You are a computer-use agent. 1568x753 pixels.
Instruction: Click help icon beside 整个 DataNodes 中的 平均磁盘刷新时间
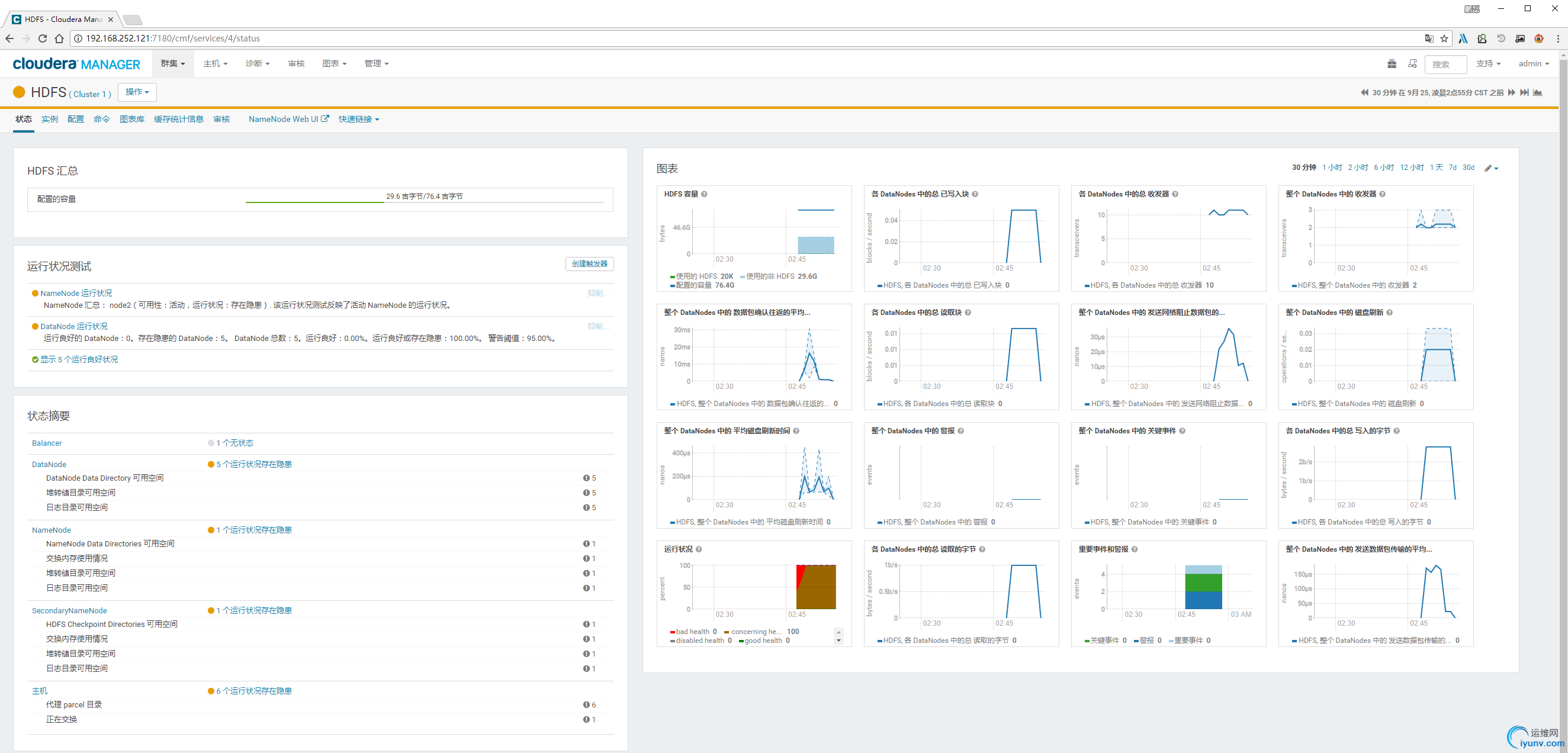pos(796,431)
